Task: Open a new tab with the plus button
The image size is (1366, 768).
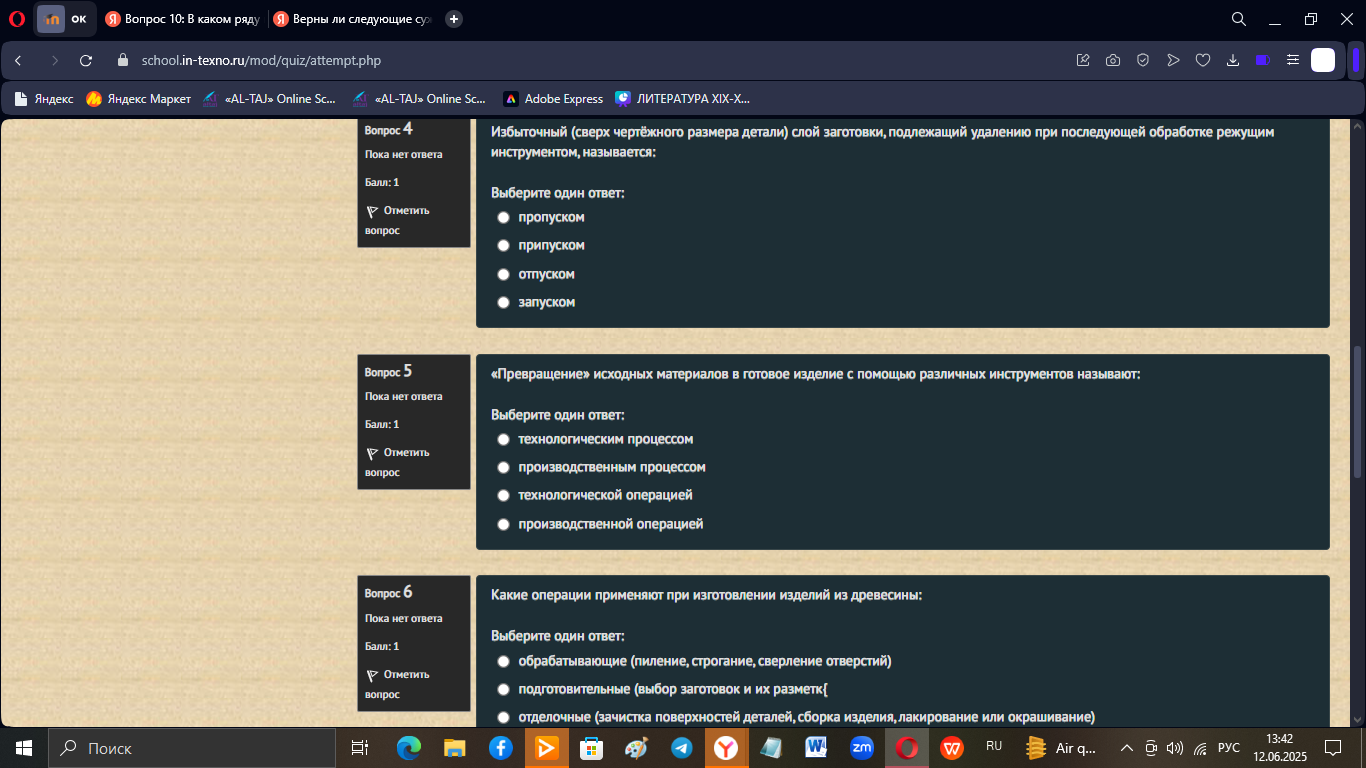Action: 454,19
